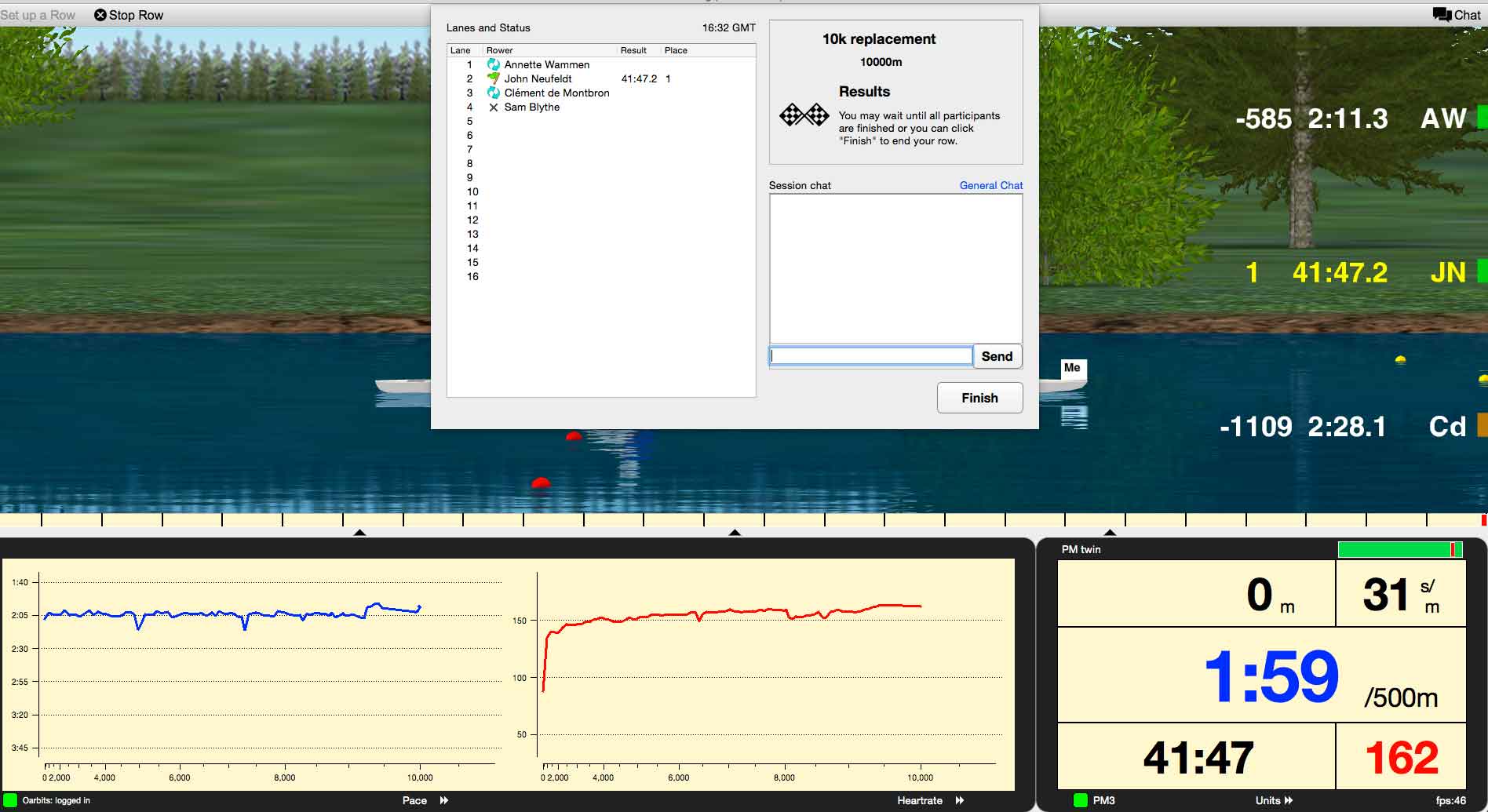The image size is (1488, 812).
Task: Click the session chat message input field
Action: [871, 356]
